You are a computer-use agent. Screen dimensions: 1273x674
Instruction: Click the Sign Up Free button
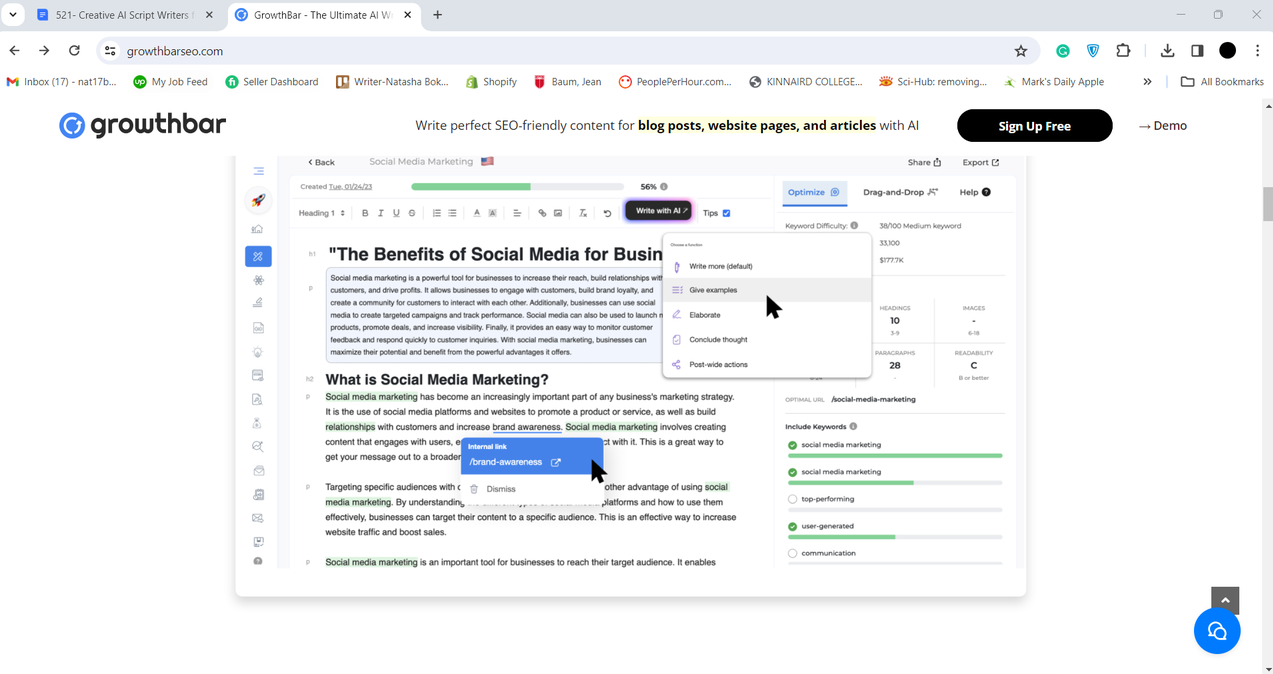pyautogui.click(x=1034, y=126)
